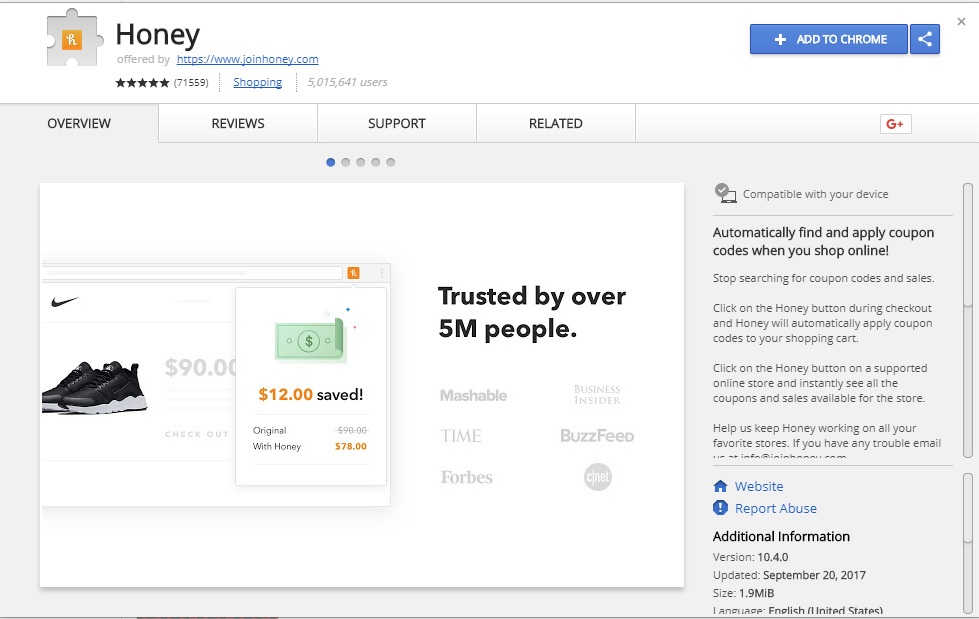Open the Related tab
979x619 pixels.
(556, 124)
